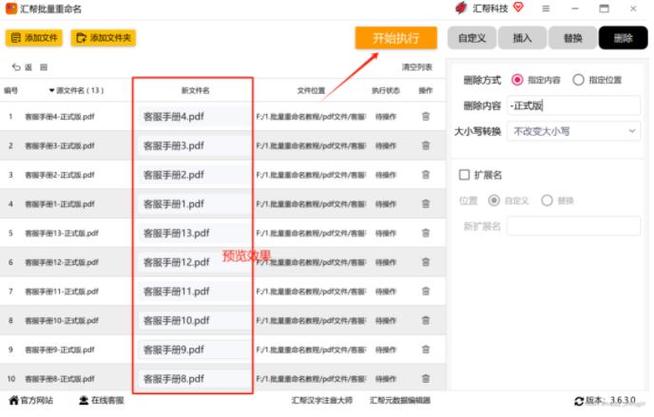Viewport: 654px width, 417px height.
Task: Select original file 客服手册13-正式版.pdf
Action: pyautogui.click(x=62, y=233)
